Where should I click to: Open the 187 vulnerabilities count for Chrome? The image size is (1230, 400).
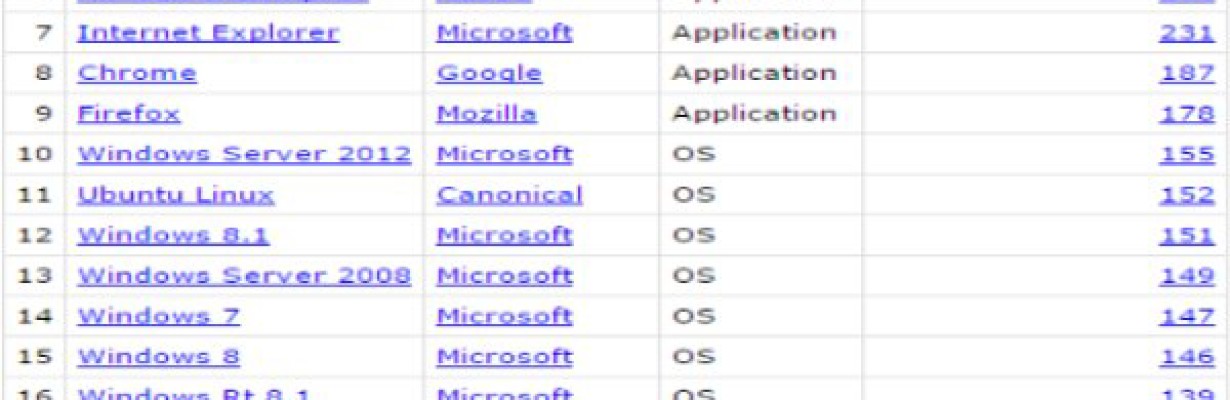(1187, 73)
